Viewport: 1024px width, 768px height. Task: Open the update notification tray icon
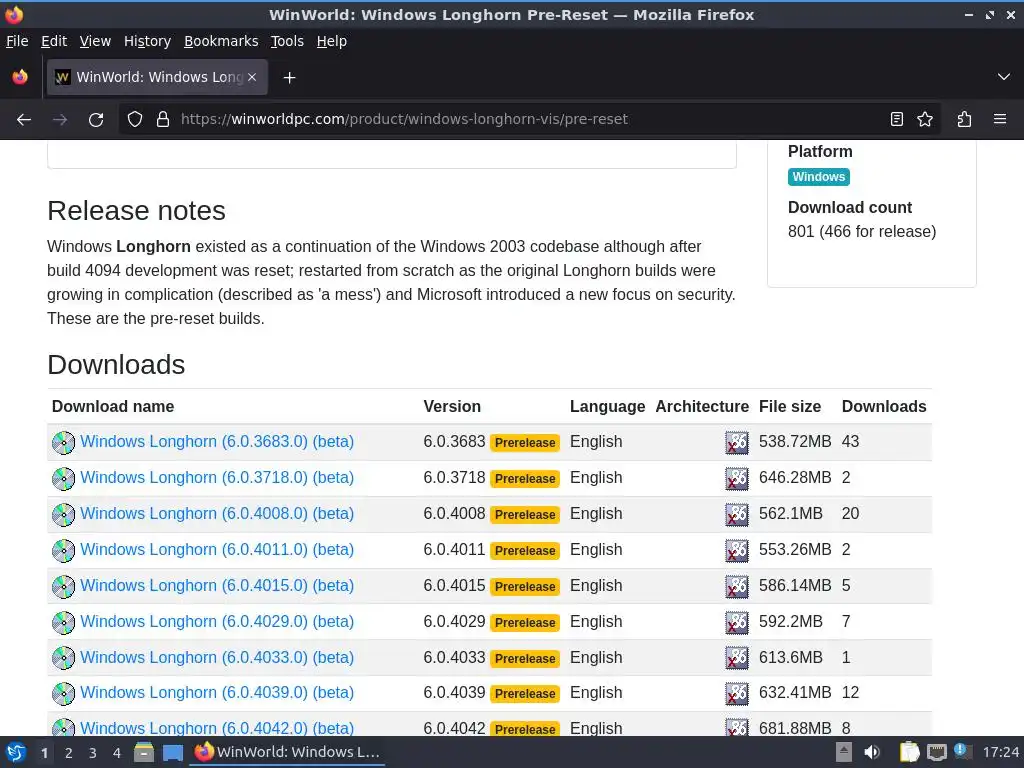[961, 750]
